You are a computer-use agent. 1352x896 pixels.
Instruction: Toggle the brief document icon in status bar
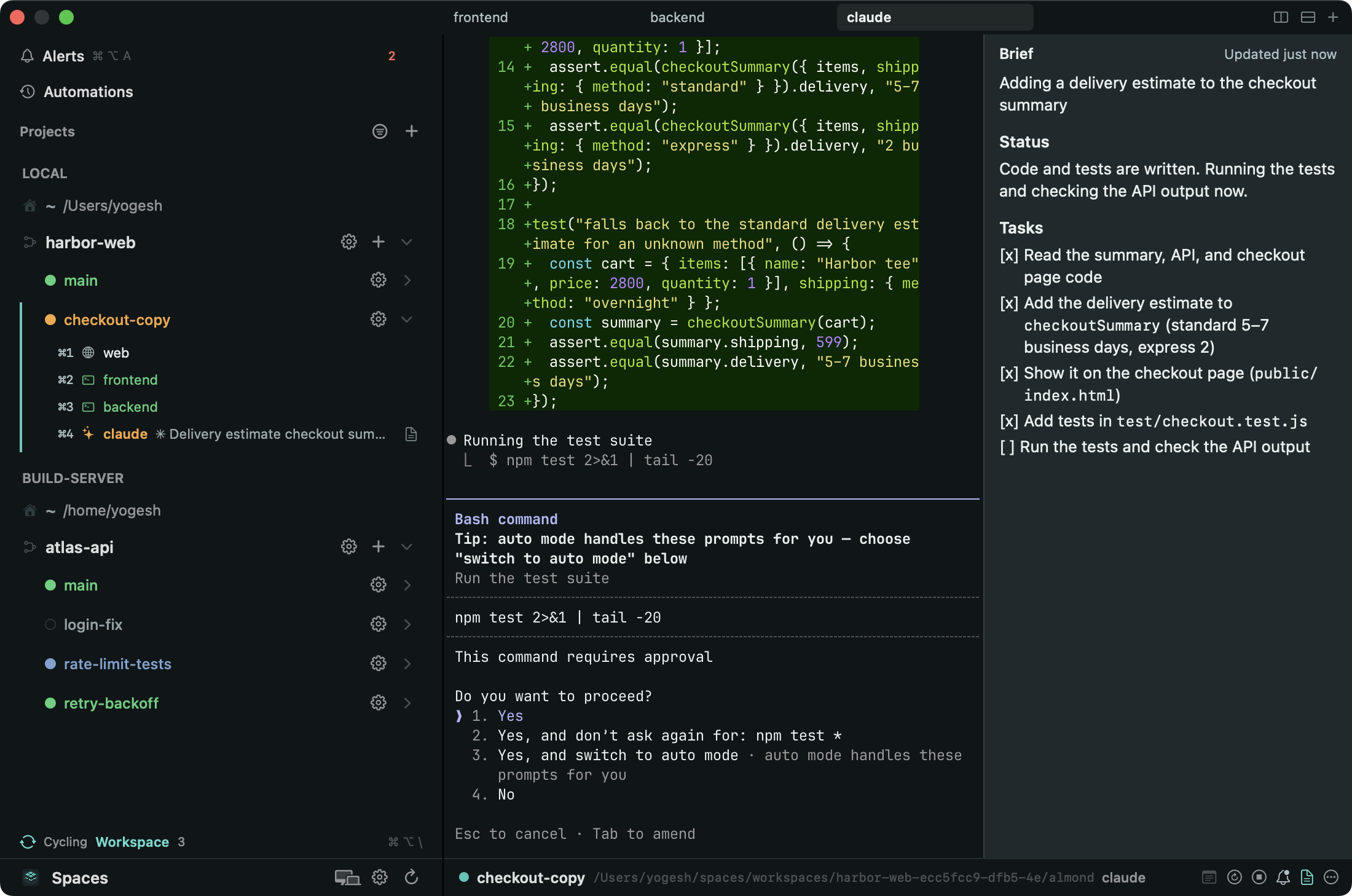click(x=1307, y=878)
